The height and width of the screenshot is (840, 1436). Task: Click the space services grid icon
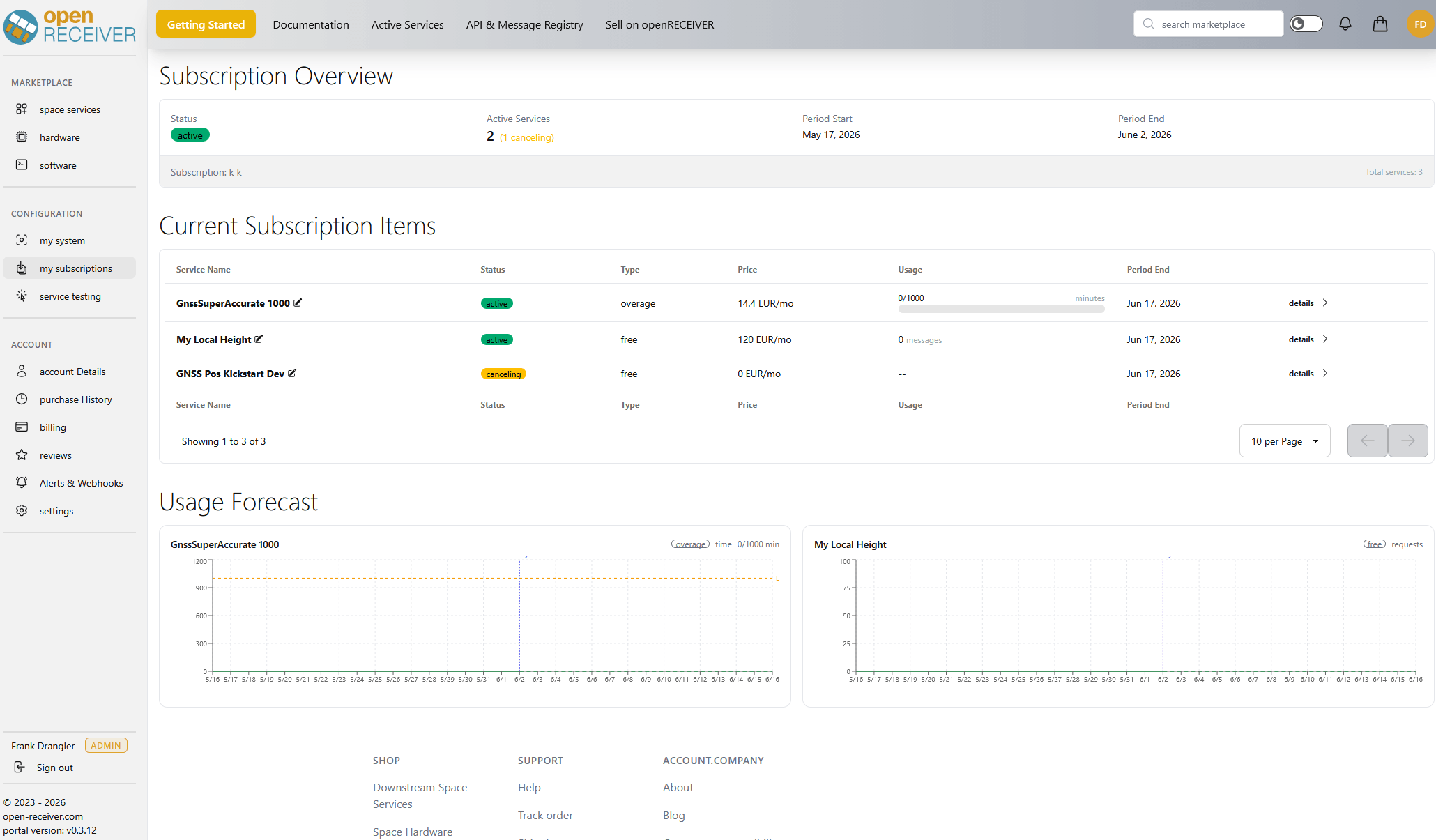tap(22, 109)
